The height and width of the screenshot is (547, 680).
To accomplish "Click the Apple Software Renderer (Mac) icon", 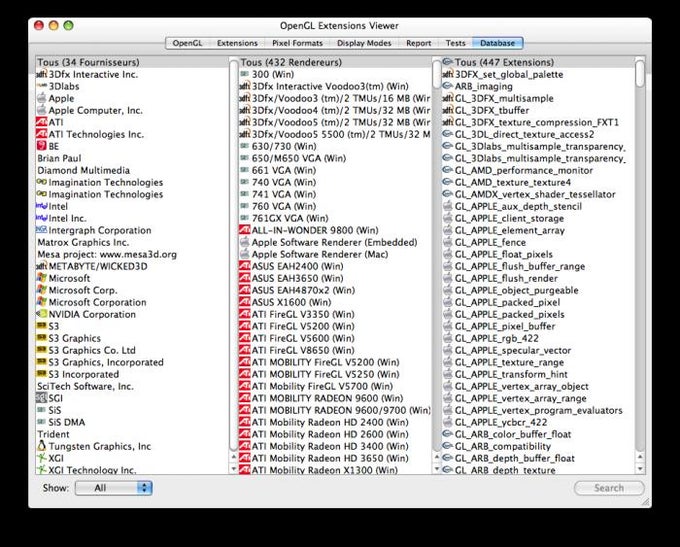I will pyautogui.click(x=245, y=254).
